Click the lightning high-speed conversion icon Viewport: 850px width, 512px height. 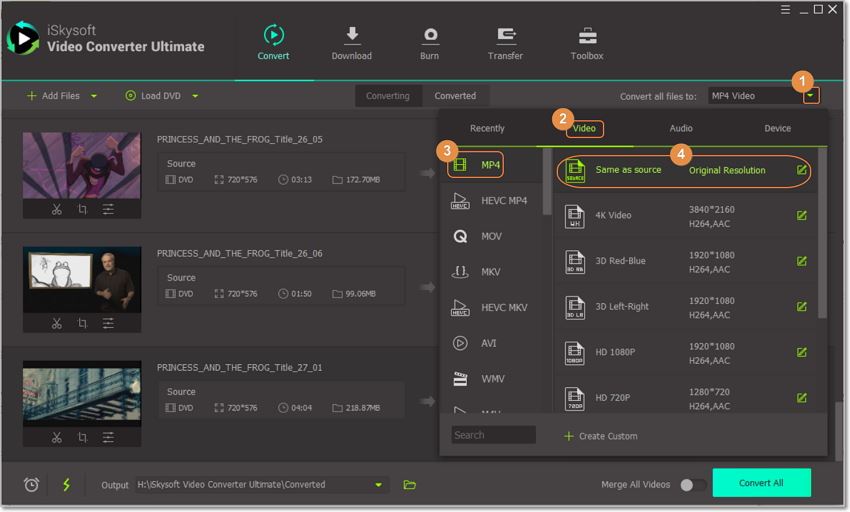[x=67, y=485]
